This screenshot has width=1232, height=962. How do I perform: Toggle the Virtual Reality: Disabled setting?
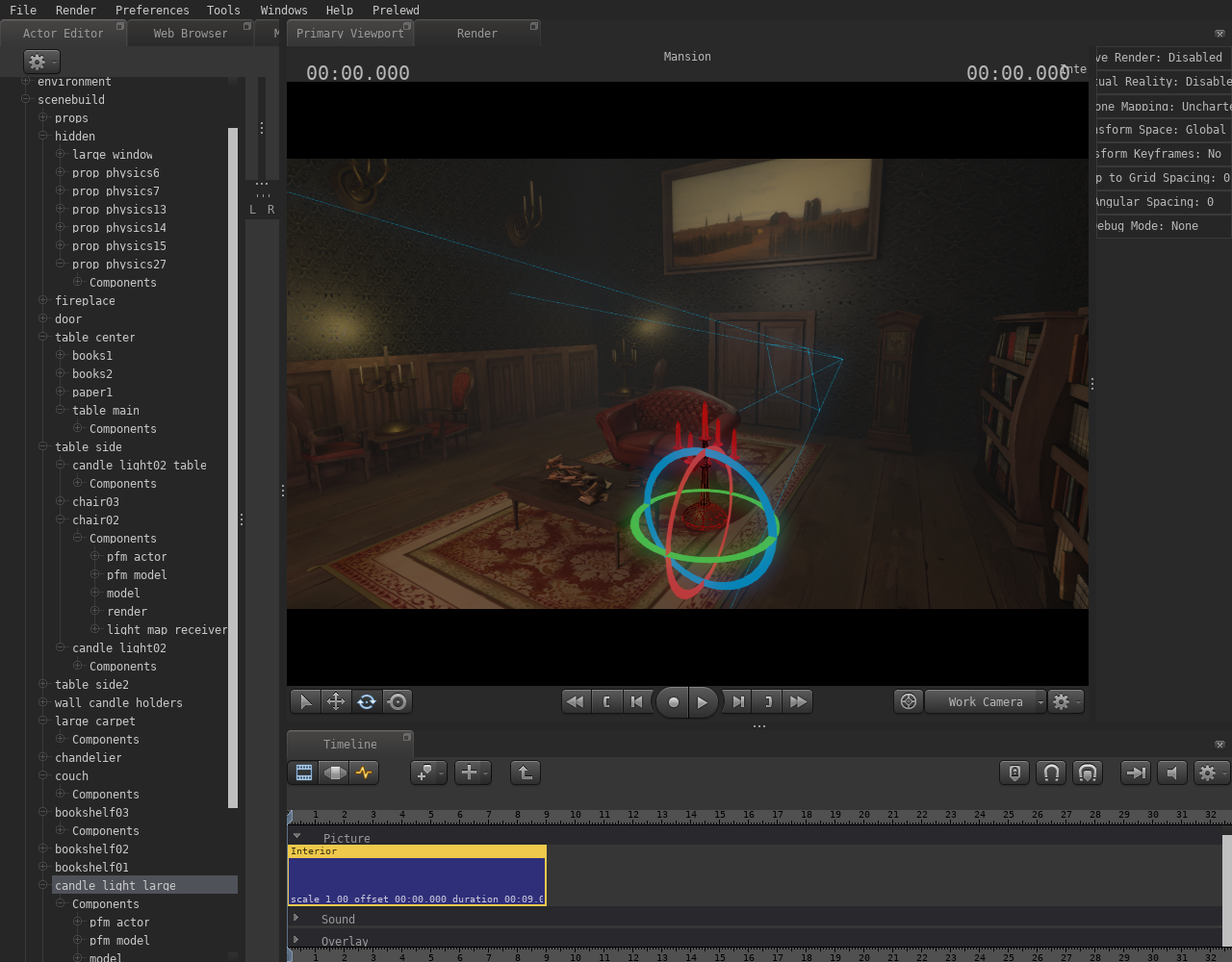[x=1164, y=82]
